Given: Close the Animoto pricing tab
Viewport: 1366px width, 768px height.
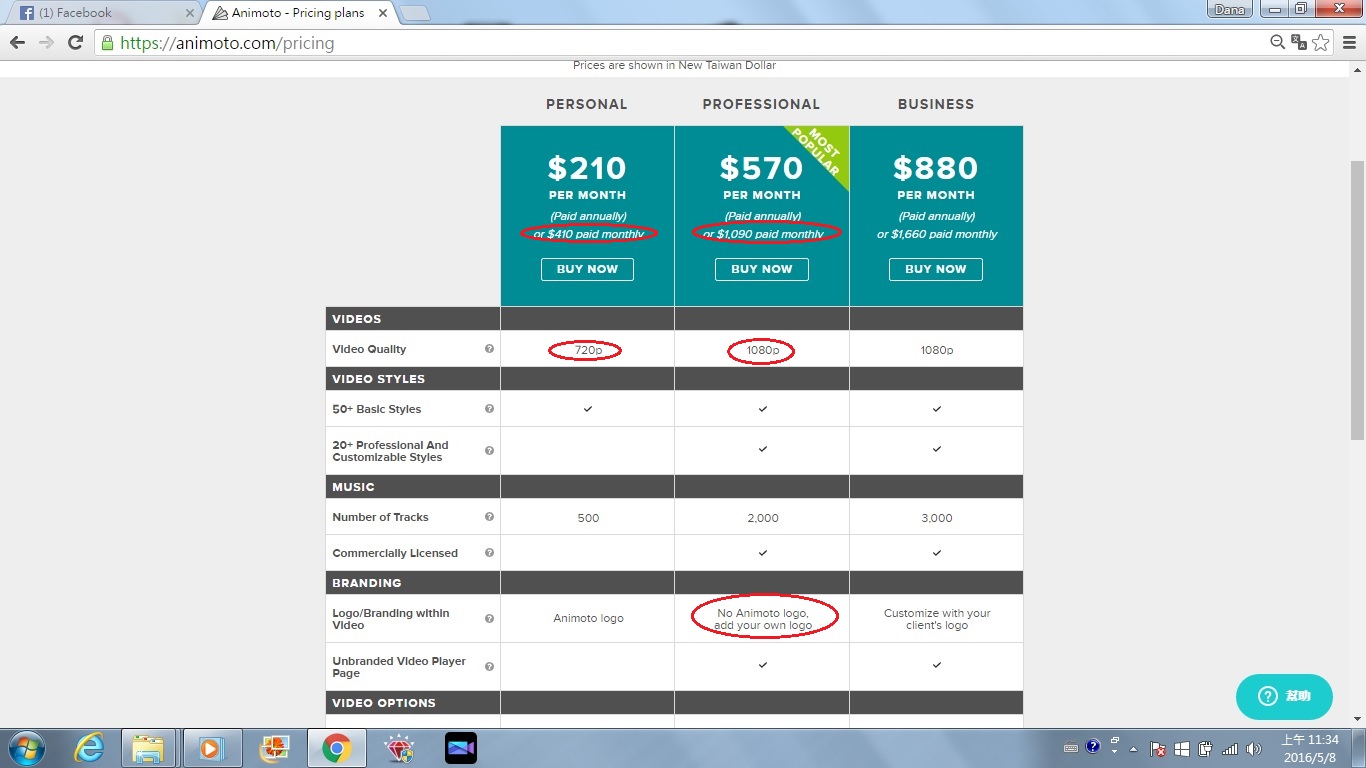Looking at the screenshot, I should (383, 13).
